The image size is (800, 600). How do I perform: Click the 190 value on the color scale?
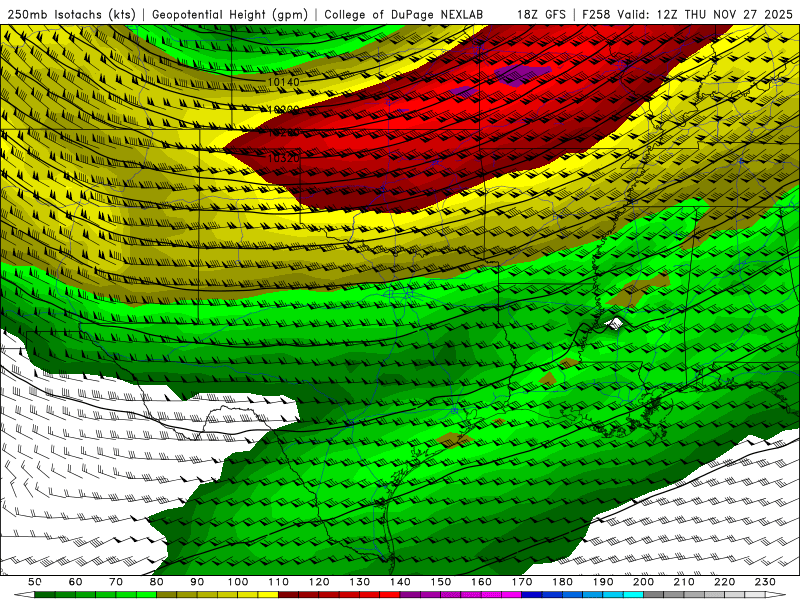pos(603,582)
